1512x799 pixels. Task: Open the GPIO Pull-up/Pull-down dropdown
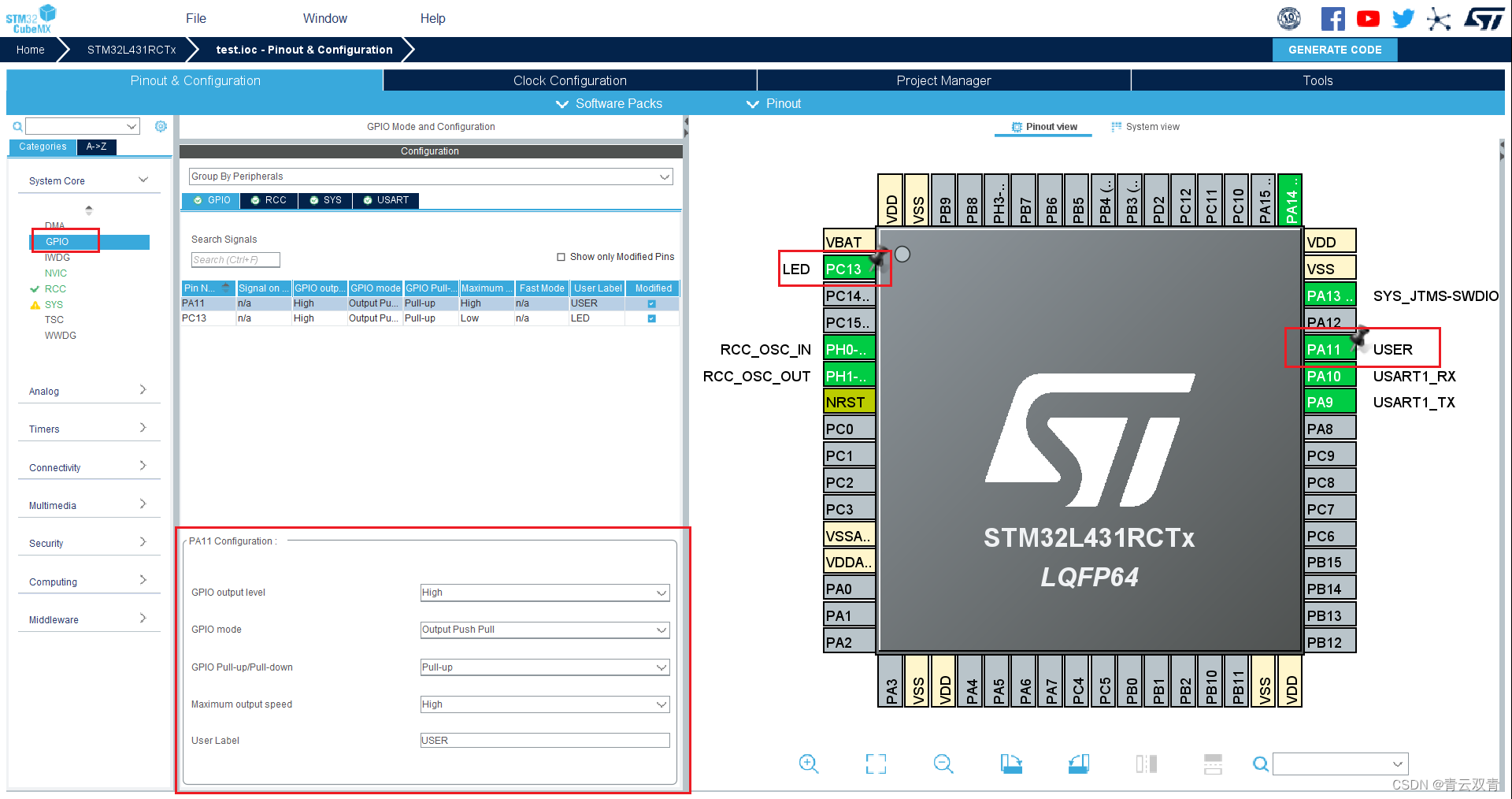(545, 667)
